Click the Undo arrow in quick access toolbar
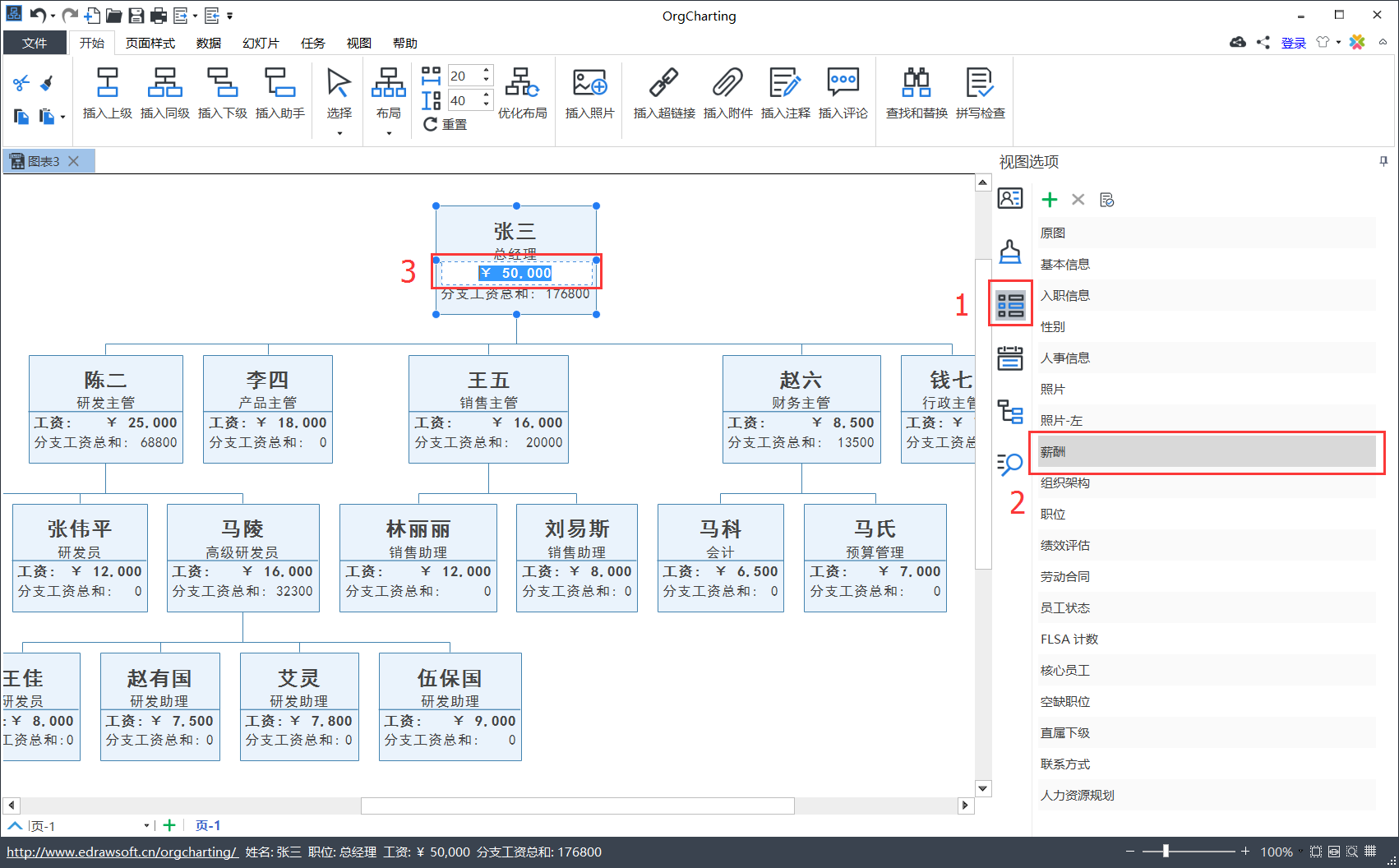The image size is (1399, 868). tap(38, 15)
